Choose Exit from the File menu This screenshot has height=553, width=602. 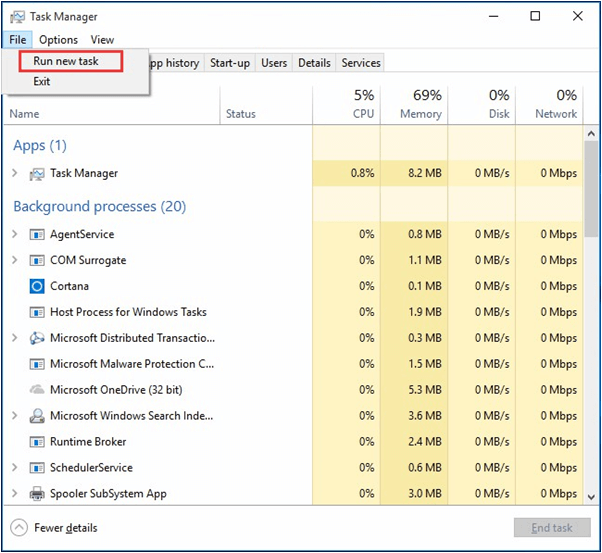(41, 81)
